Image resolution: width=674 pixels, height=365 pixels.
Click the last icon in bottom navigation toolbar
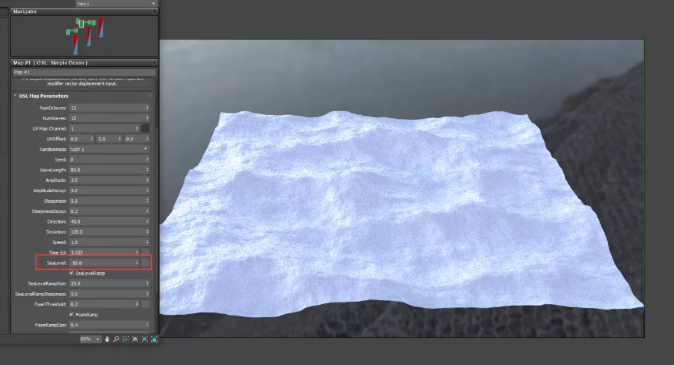coord(154,339)
